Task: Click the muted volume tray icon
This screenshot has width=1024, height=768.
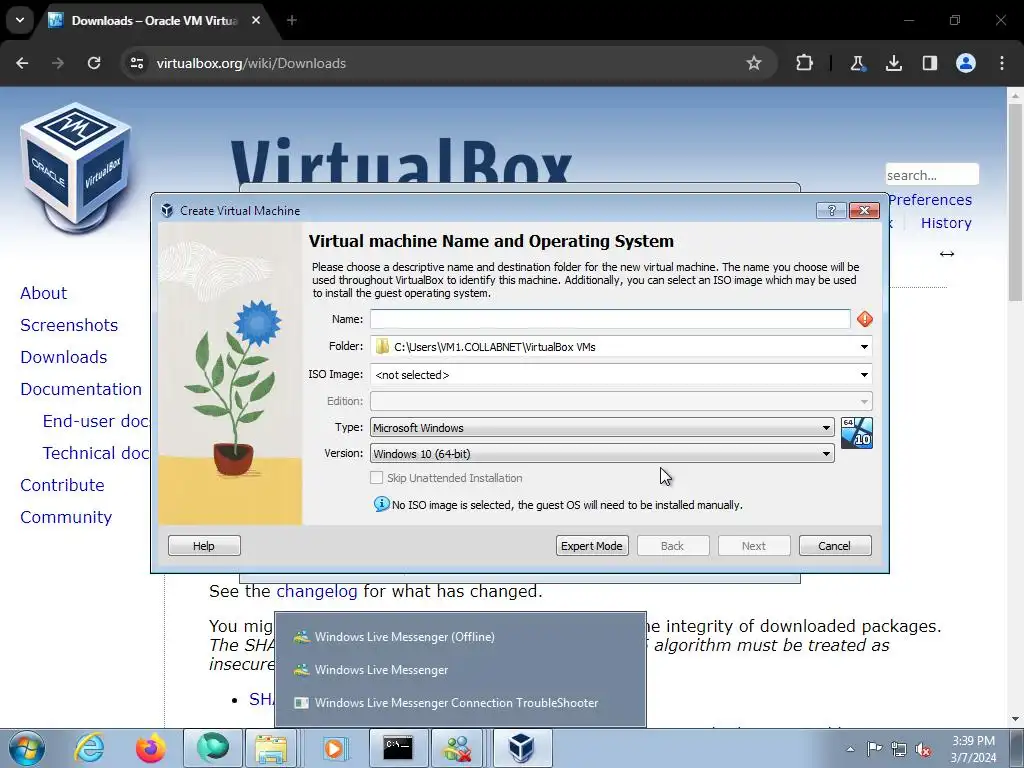Action: [923, 750]
